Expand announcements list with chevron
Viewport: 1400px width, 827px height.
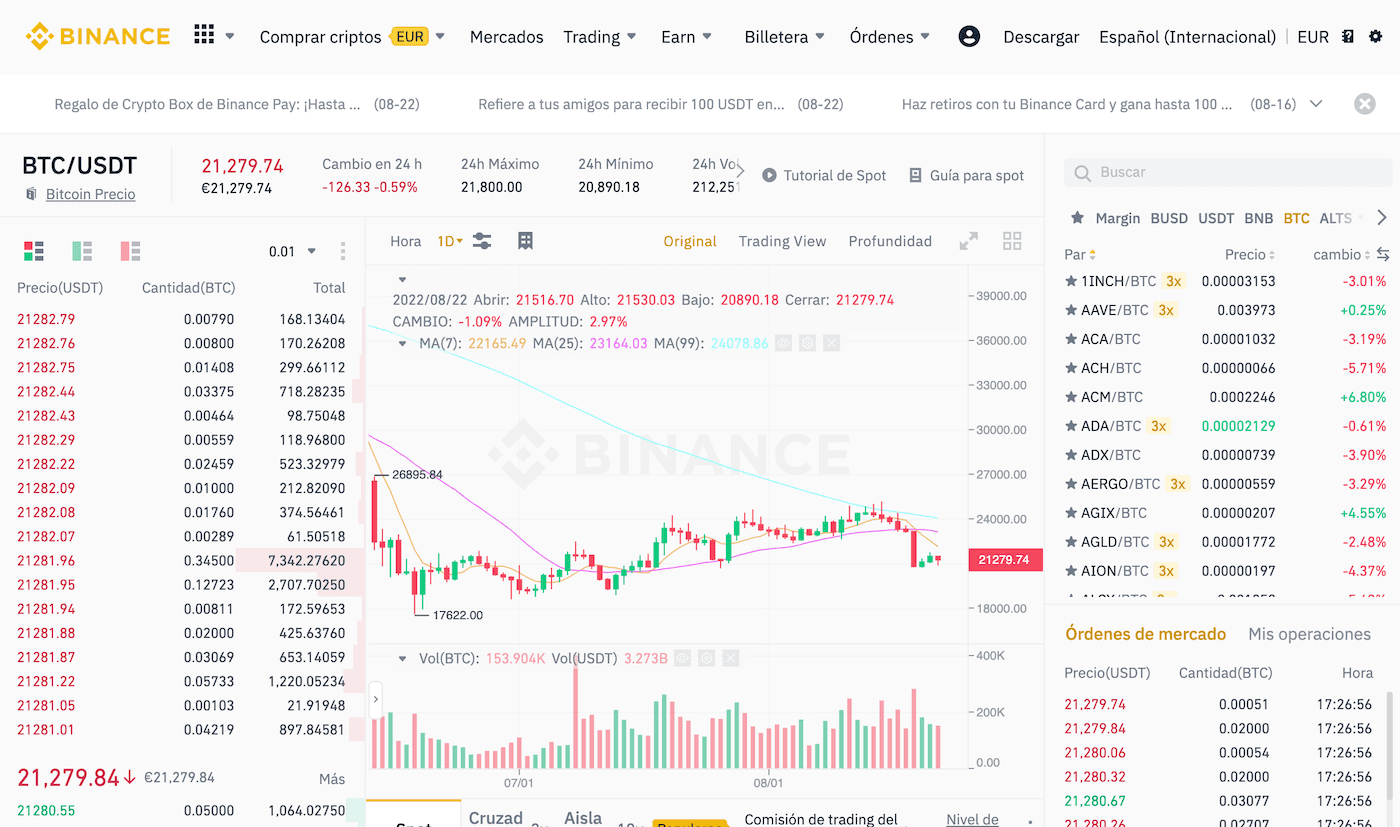[x=1316, y=104]
